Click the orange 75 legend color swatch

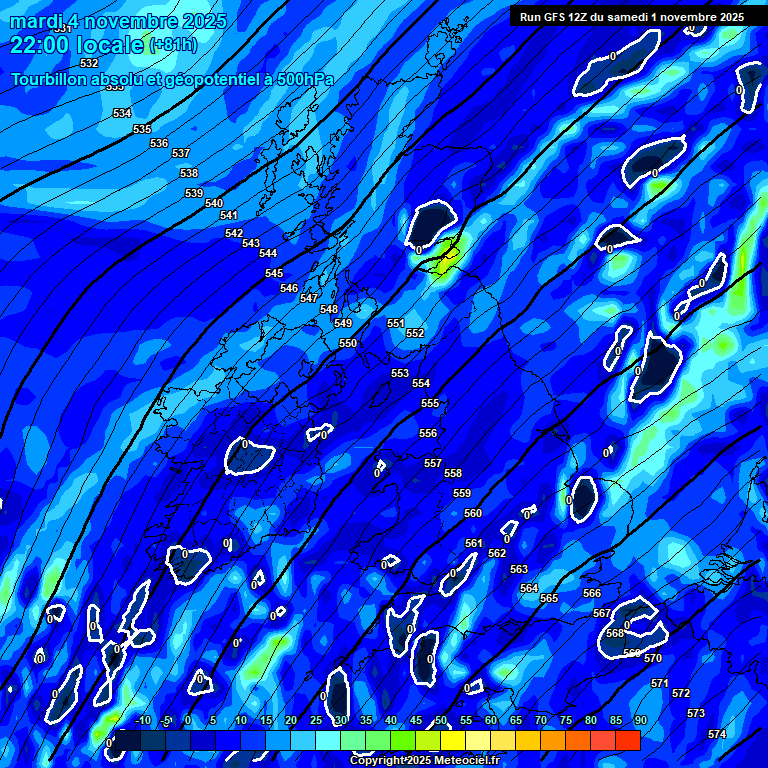tap(553, 741)
